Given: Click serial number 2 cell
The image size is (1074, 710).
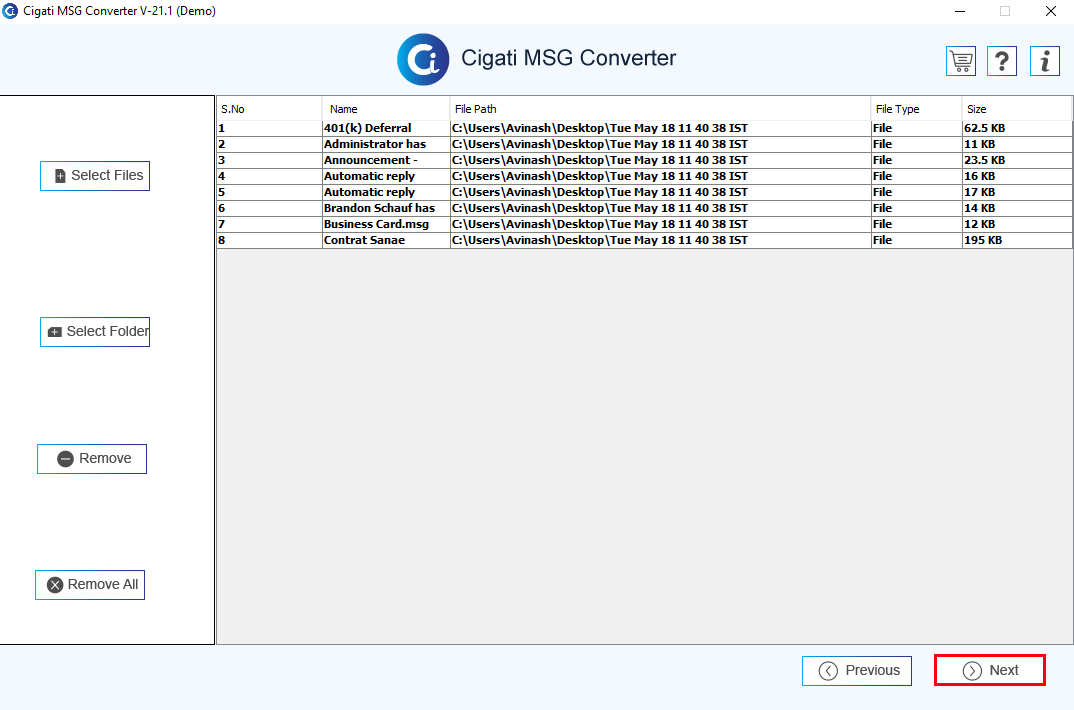Looking at the screenshot, I should (x=269, y=144).
